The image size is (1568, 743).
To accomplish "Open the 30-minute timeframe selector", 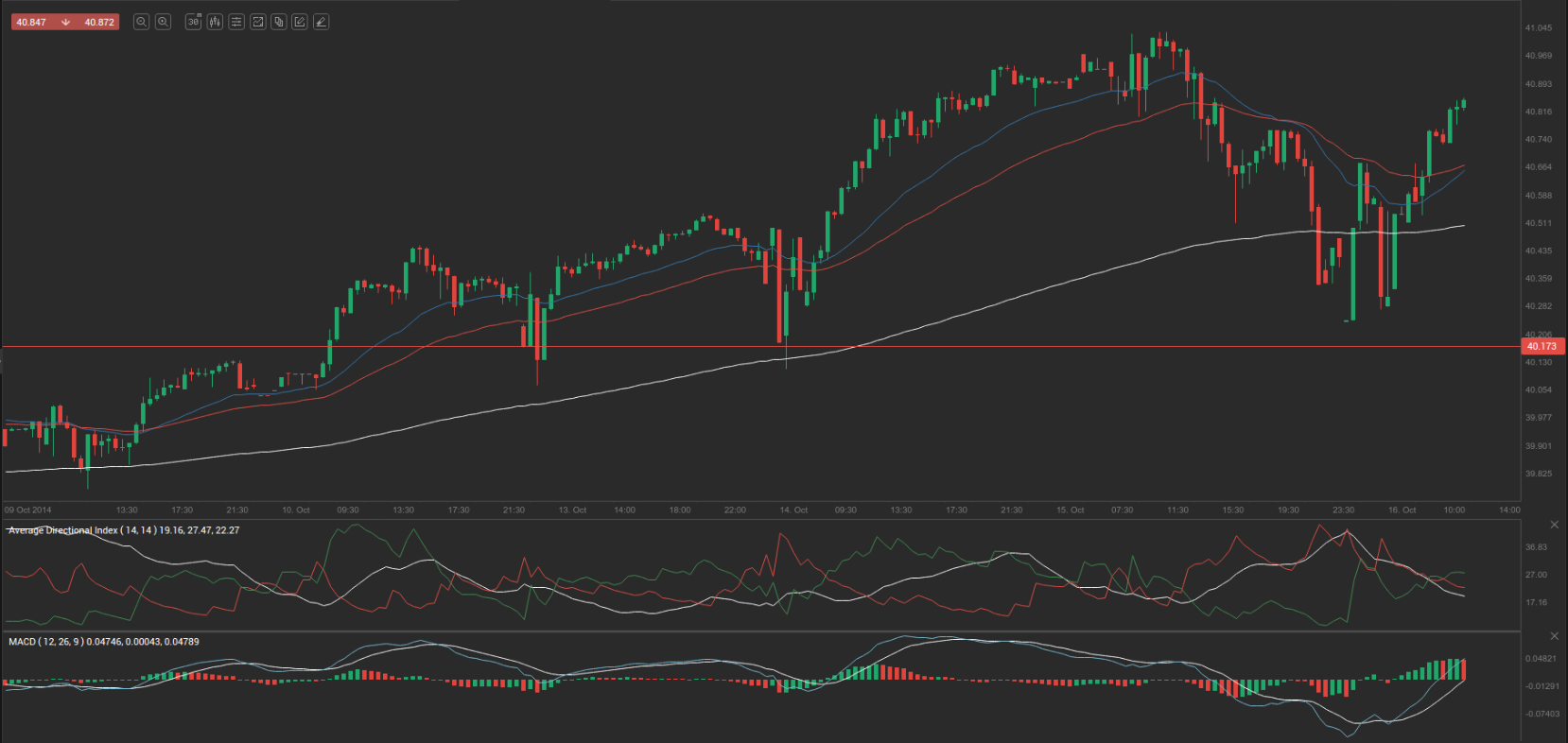I will point(194,22).
